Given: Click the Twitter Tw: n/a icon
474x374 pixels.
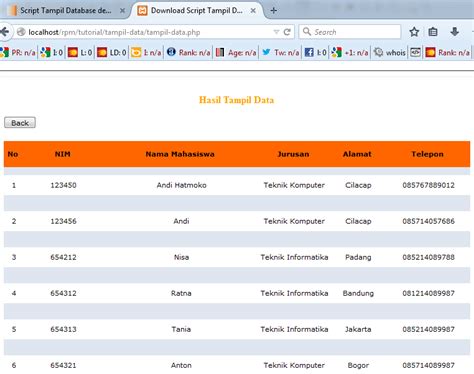Looking at the screenshot, I should (x=266, y=52).
